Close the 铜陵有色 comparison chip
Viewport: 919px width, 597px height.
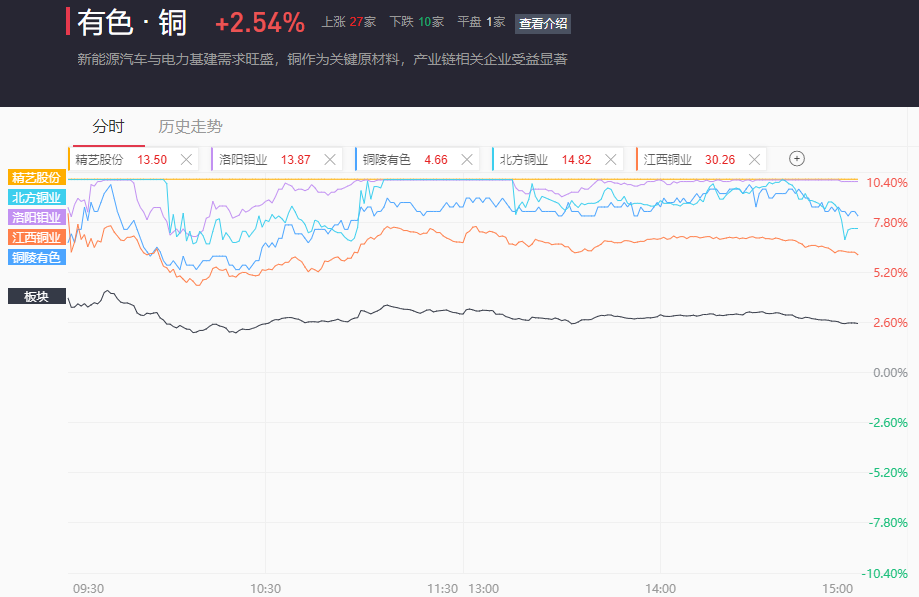tap(467, 159)
